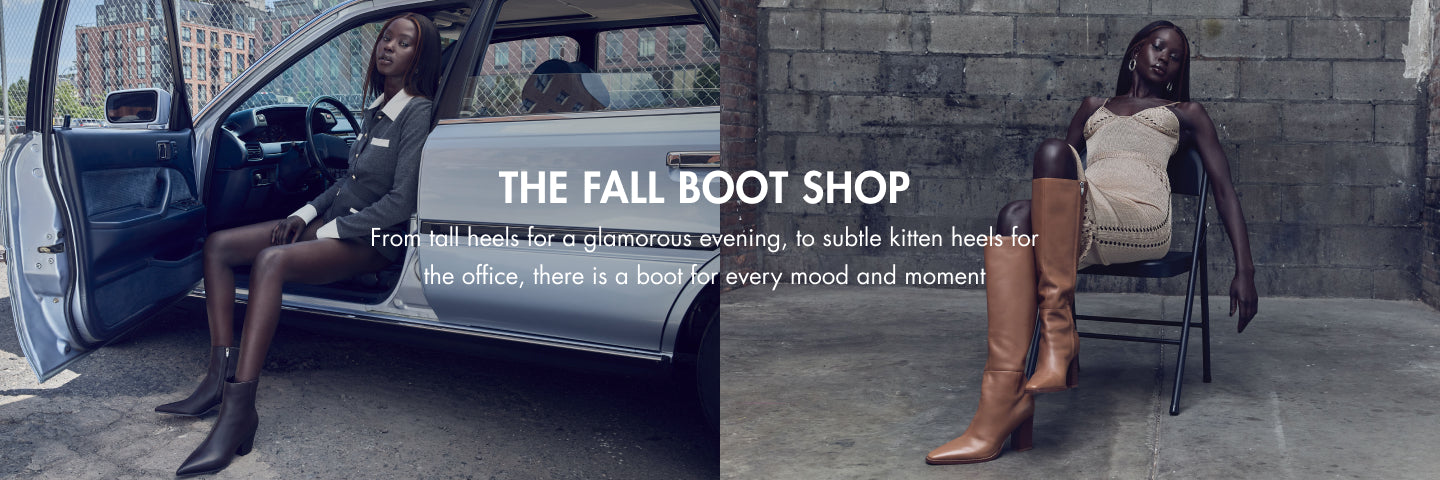This screenshot has height=480, width=1440.
Task: Click the car side mirror
Action: 138,107
